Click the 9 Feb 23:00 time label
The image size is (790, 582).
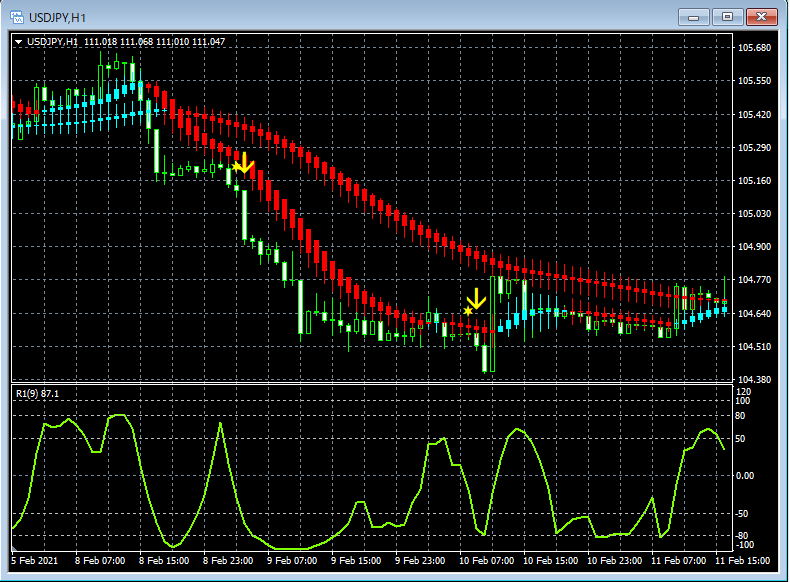coord(420,561)
